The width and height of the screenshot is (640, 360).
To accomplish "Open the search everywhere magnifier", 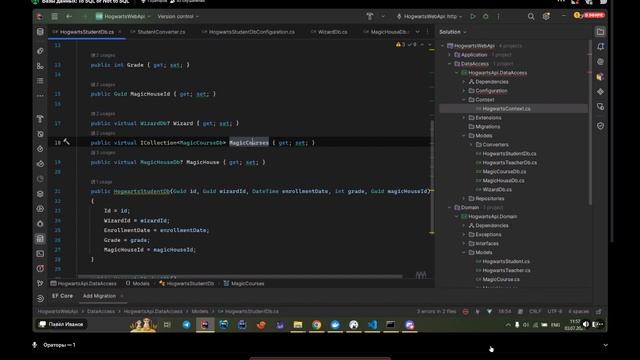I will point(531,16).
